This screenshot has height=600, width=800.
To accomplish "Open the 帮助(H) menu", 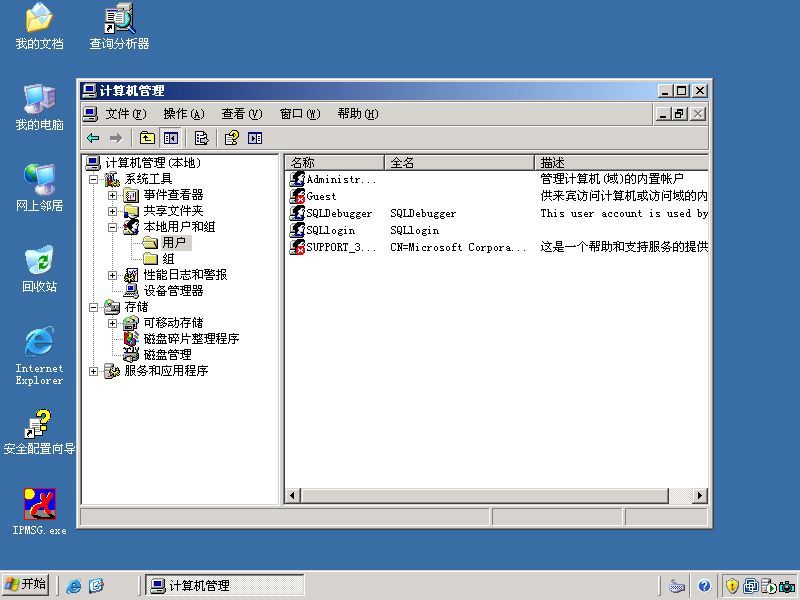I will 358,114.
